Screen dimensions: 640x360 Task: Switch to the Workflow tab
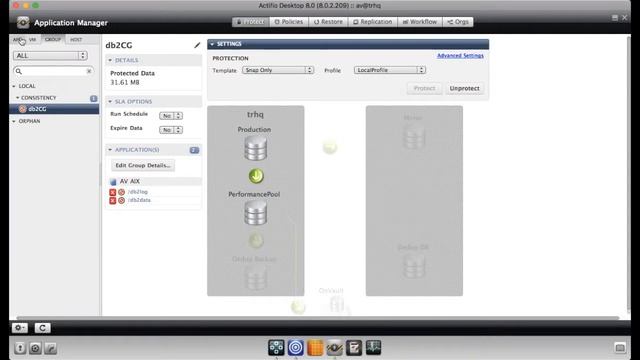[x=420, y=22]
